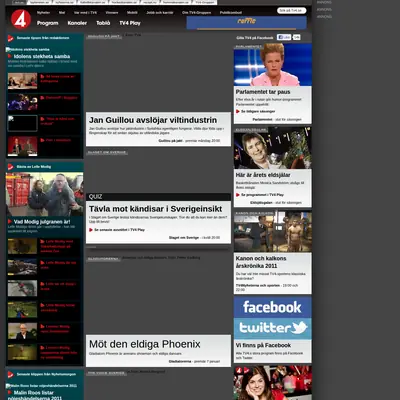The image size is (400, 400).
Task: Click the red icon beside Bästa av Leffe Modig
Action: [11, 167]
